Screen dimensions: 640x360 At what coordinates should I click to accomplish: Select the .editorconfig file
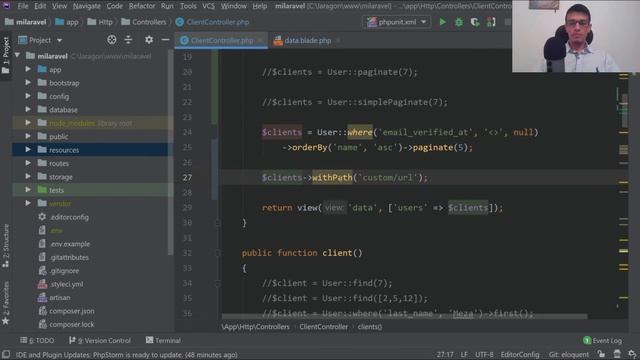coord(69,217)
